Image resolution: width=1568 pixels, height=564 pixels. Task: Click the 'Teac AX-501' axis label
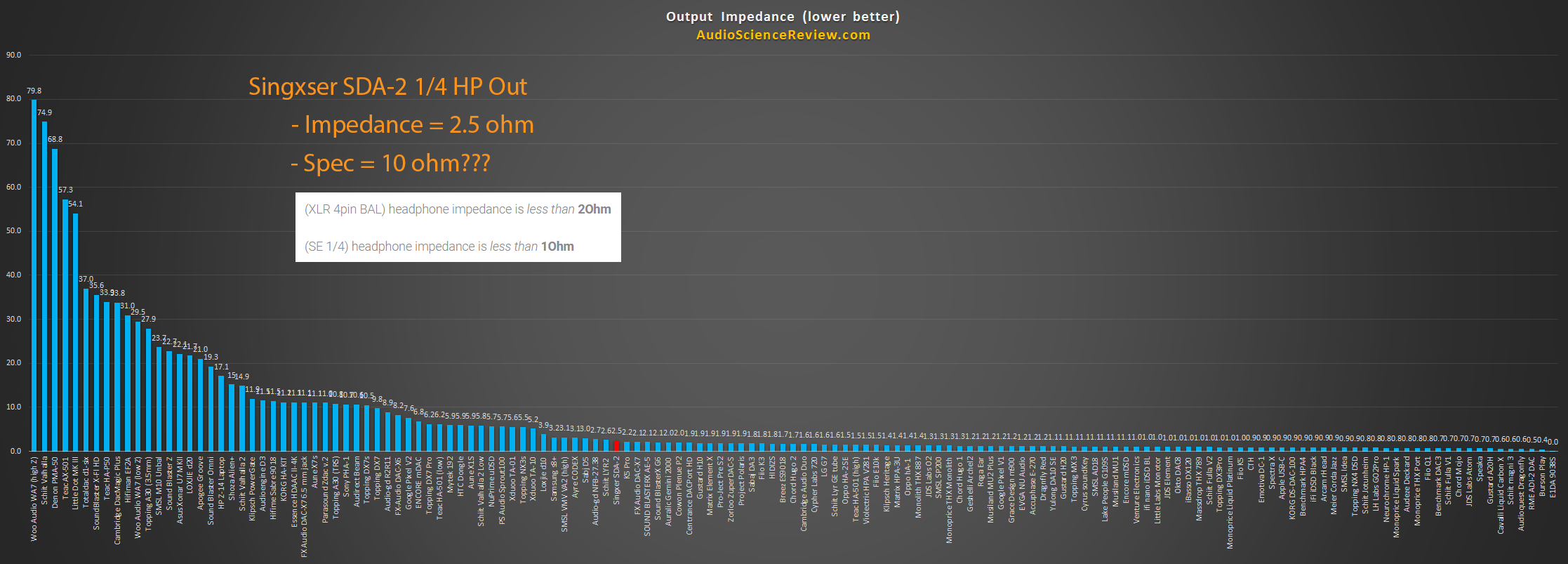(x=65, y=479)
